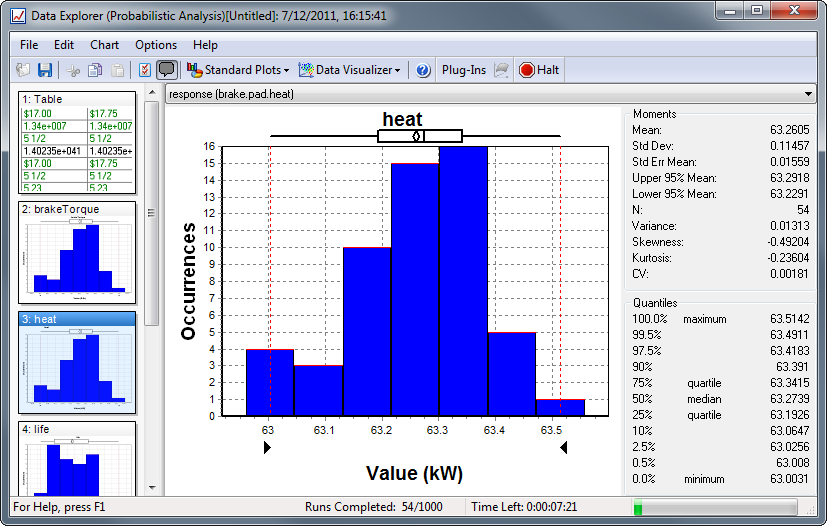827x526 pixels.
Task: Open the Options menu
Action: coord(156,45)
